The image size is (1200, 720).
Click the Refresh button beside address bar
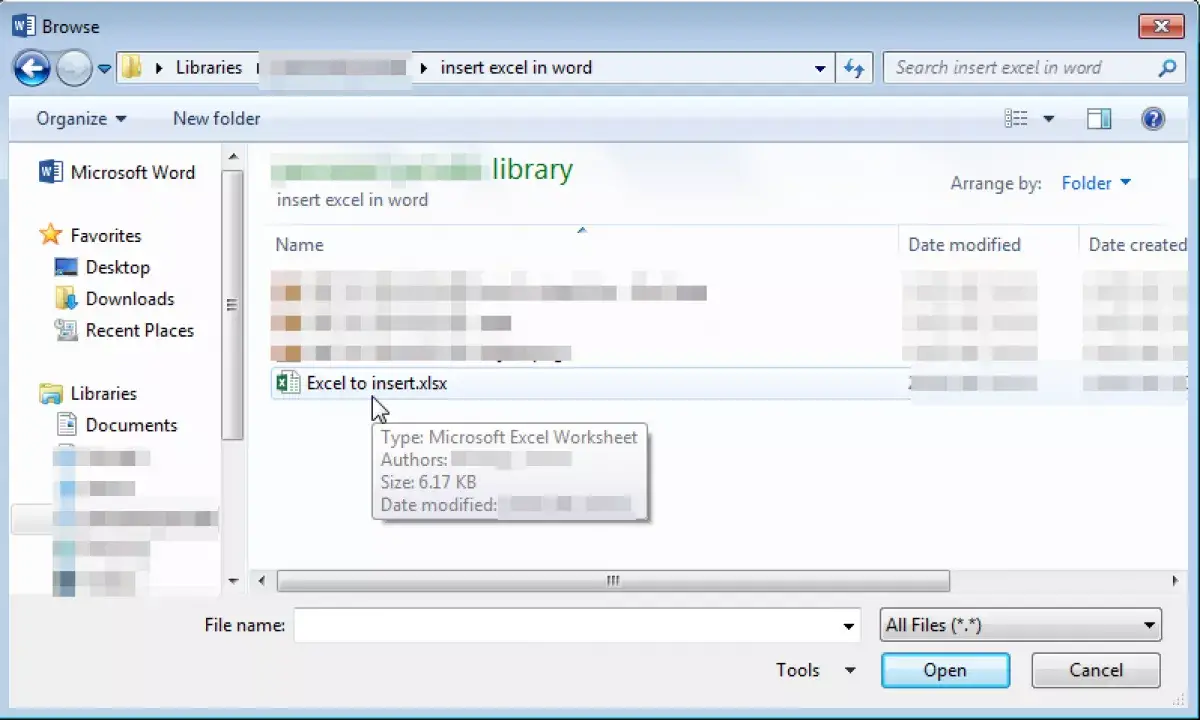tap(853, 68)
